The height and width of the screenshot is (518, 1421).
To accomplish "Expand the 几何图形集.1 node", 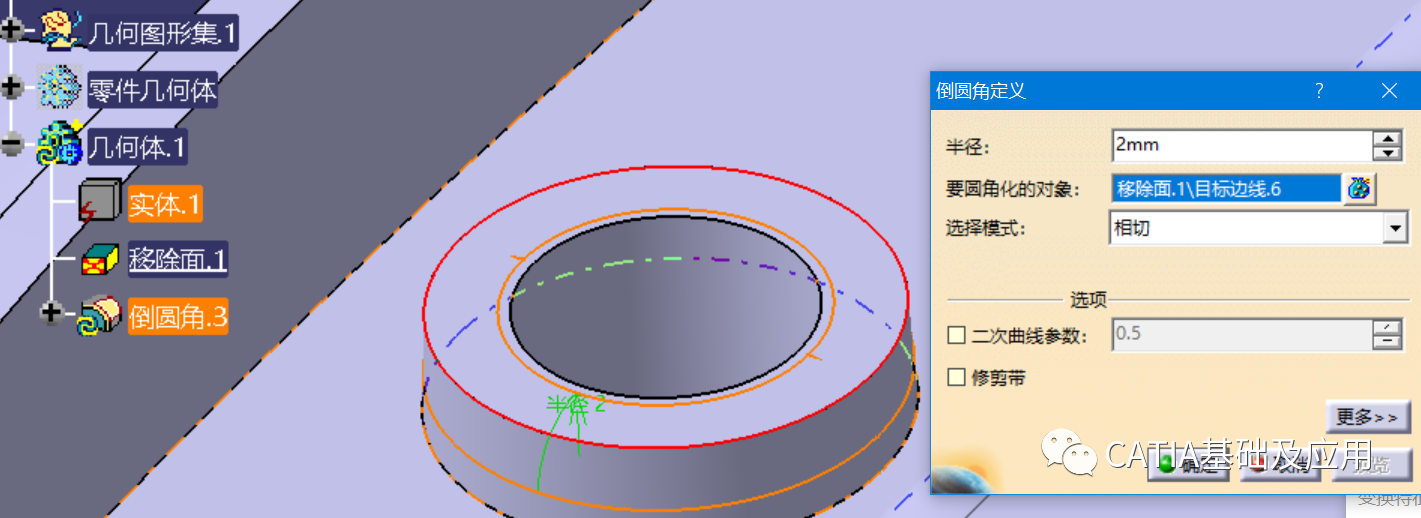I will 12,31.
